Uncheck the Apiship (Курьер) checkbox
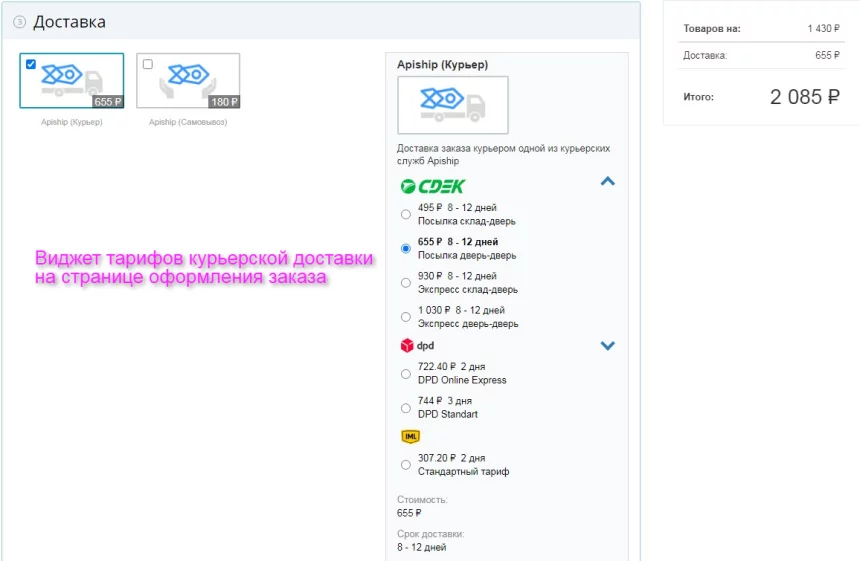Viewport: 860px width, 561px height. [31, 64]
